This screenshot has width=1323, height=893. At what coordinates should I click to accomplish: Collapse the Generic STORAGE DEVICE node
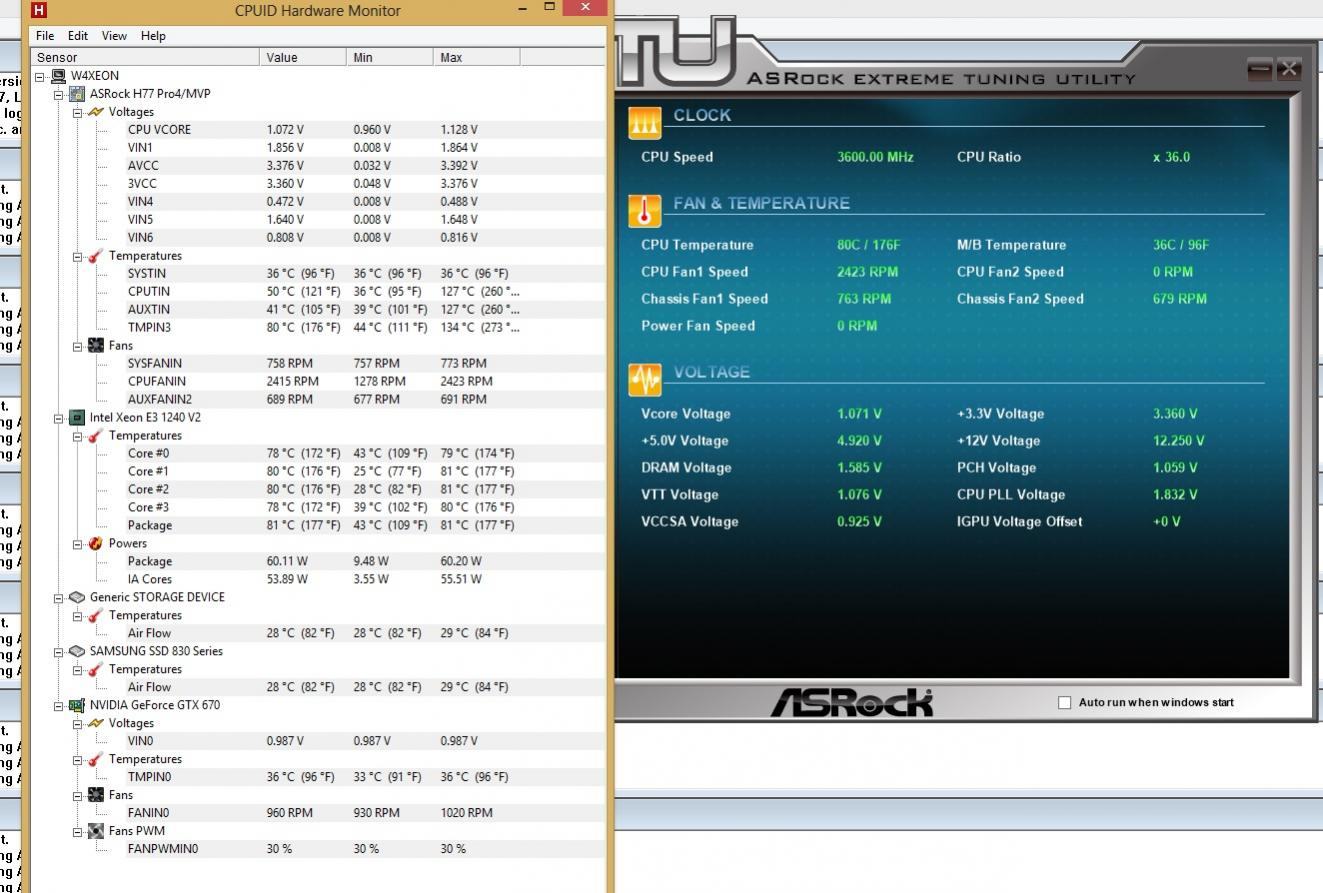click(x=58, y=598)
